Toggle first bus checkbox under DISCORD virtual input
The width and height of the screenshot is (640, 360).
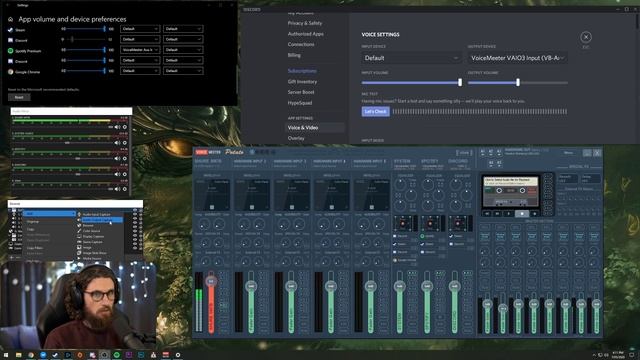tap(451, 236)
